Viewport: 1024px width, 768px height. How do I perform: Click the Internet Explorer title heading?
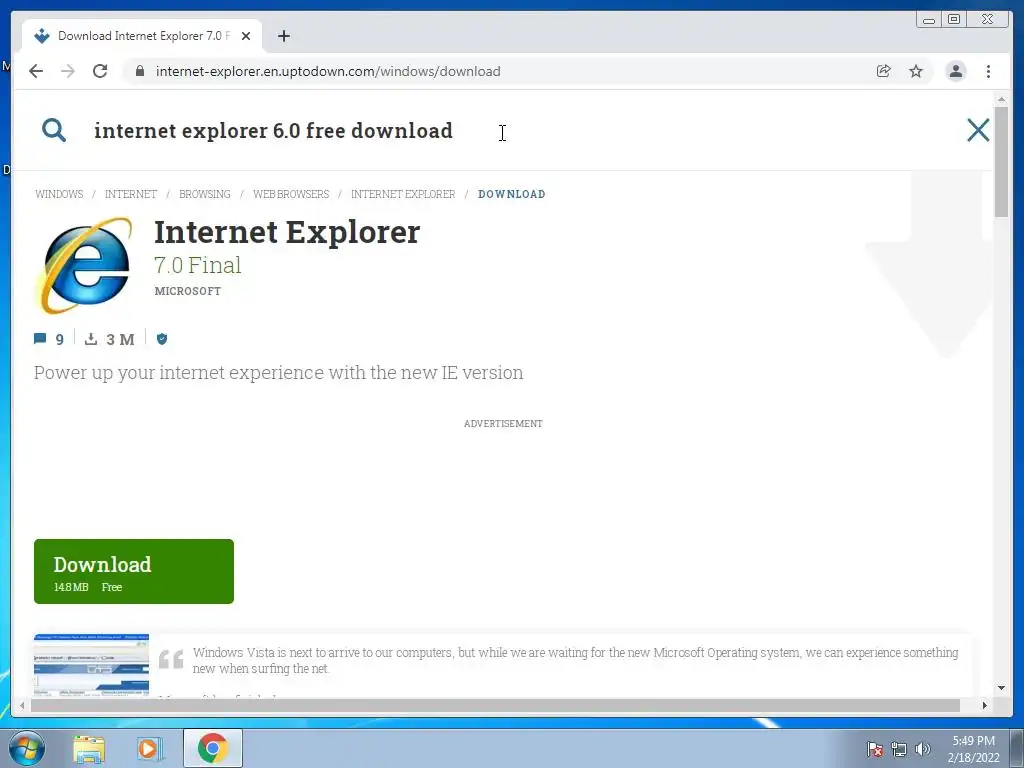287,232
